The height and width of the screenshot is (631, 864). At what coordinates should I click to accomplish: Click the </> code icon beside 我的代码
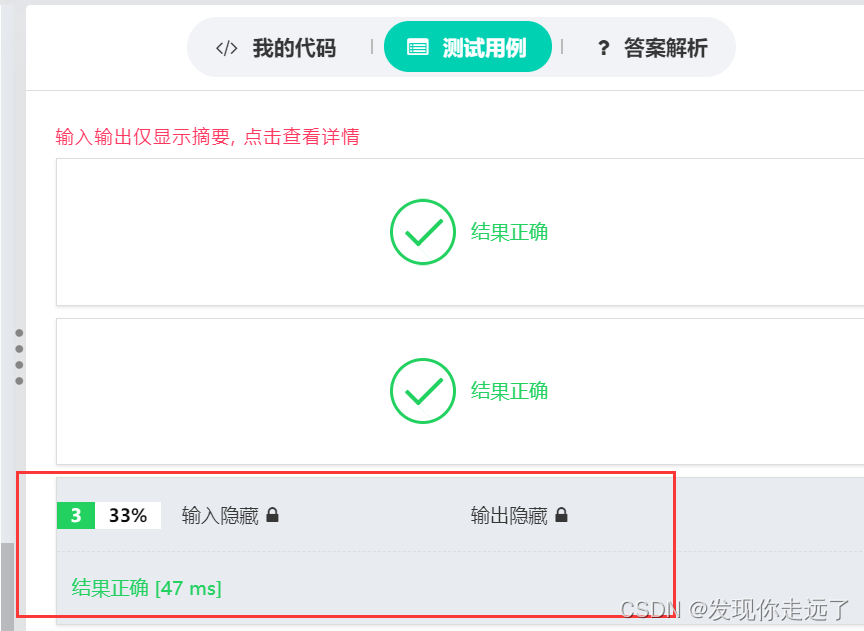click(x=225, y=46)
